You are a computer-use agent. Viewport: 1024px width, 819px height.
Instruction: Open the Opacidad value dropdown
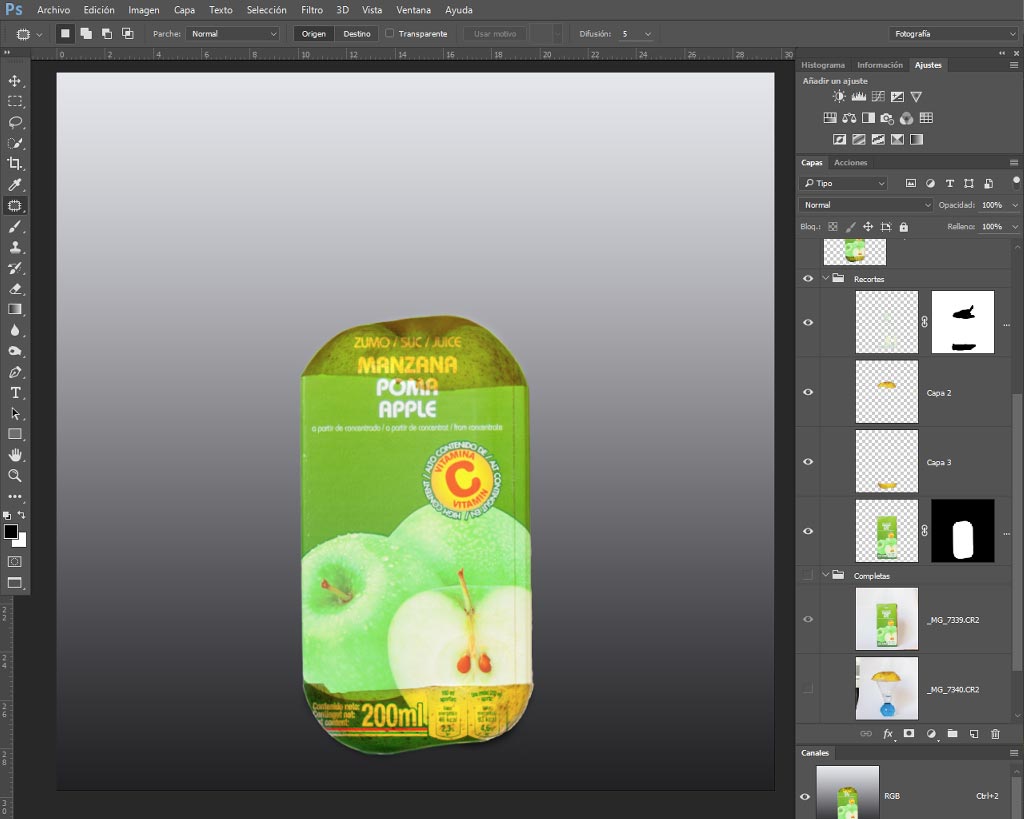pos(1015,205)
